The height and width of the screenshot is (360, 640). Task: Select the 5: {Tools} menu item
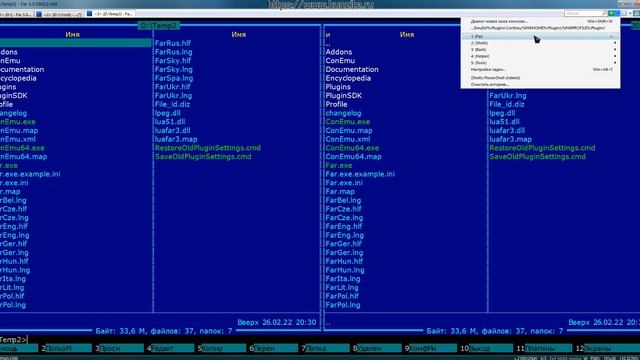(540, 62)
